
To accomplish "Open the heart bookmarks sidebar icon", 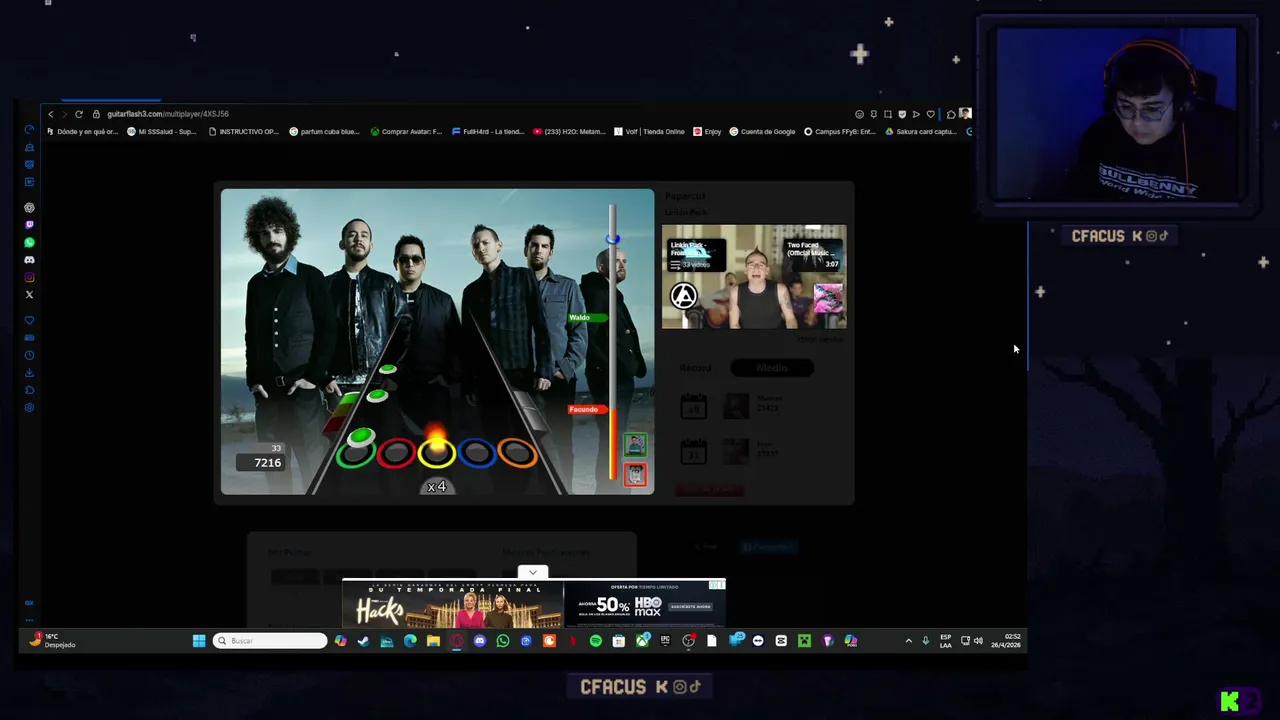I will (29, 320).
